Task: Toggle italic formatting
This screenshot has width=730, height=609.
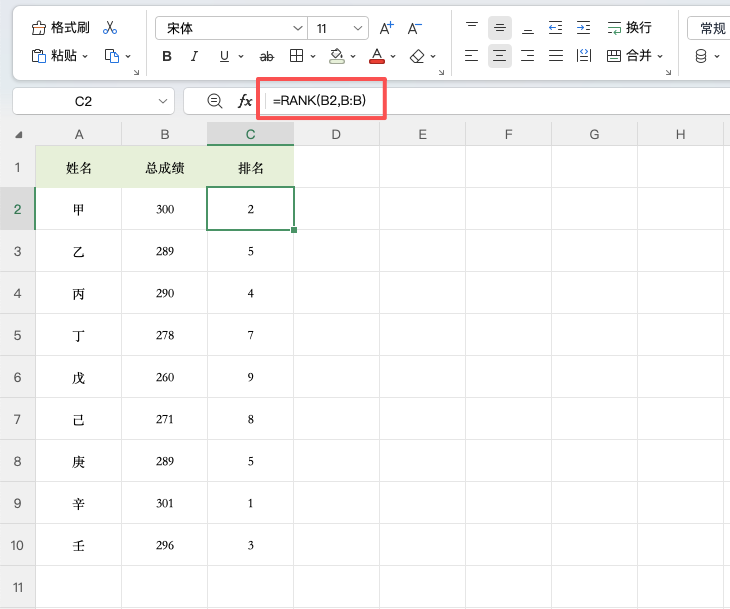Action: pyautogui.click(x=194, y=57)
